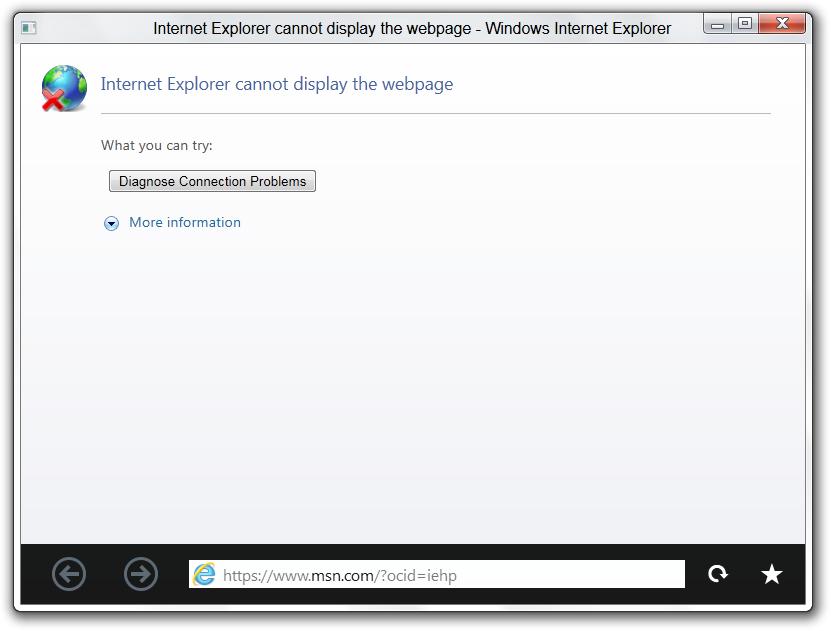Close the Internet Explorer window
The image size is (831, 631).
782,24
